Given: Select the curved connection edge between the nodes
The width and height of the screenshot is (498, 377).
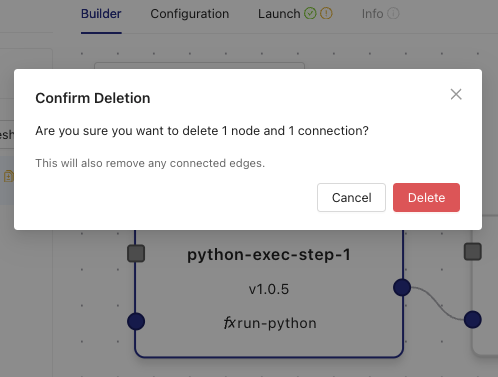Looking at the screenshot, I should point(437,304).
